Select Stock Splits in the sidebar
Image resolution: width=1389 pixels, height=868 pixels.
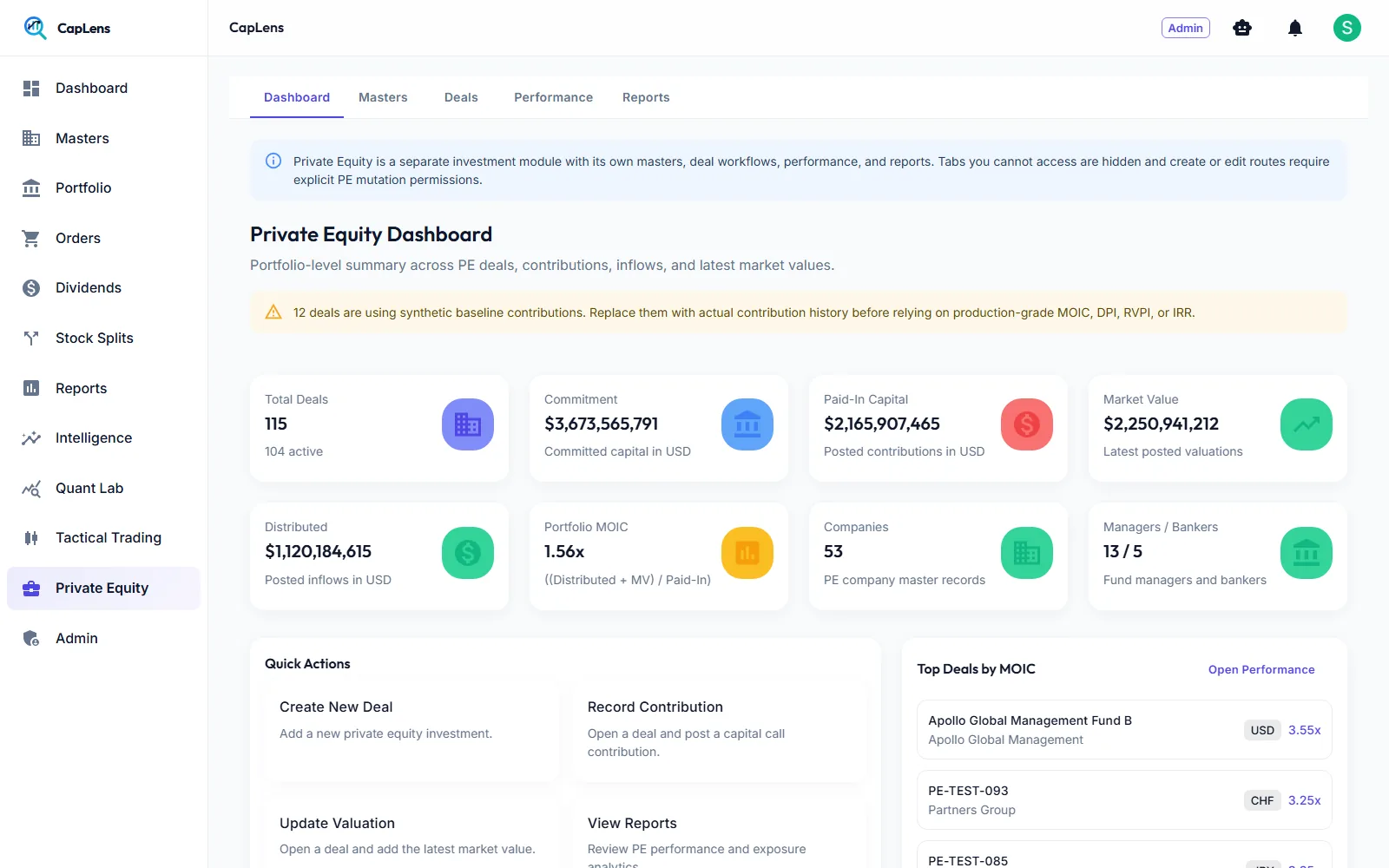click(x=103, y=339)
